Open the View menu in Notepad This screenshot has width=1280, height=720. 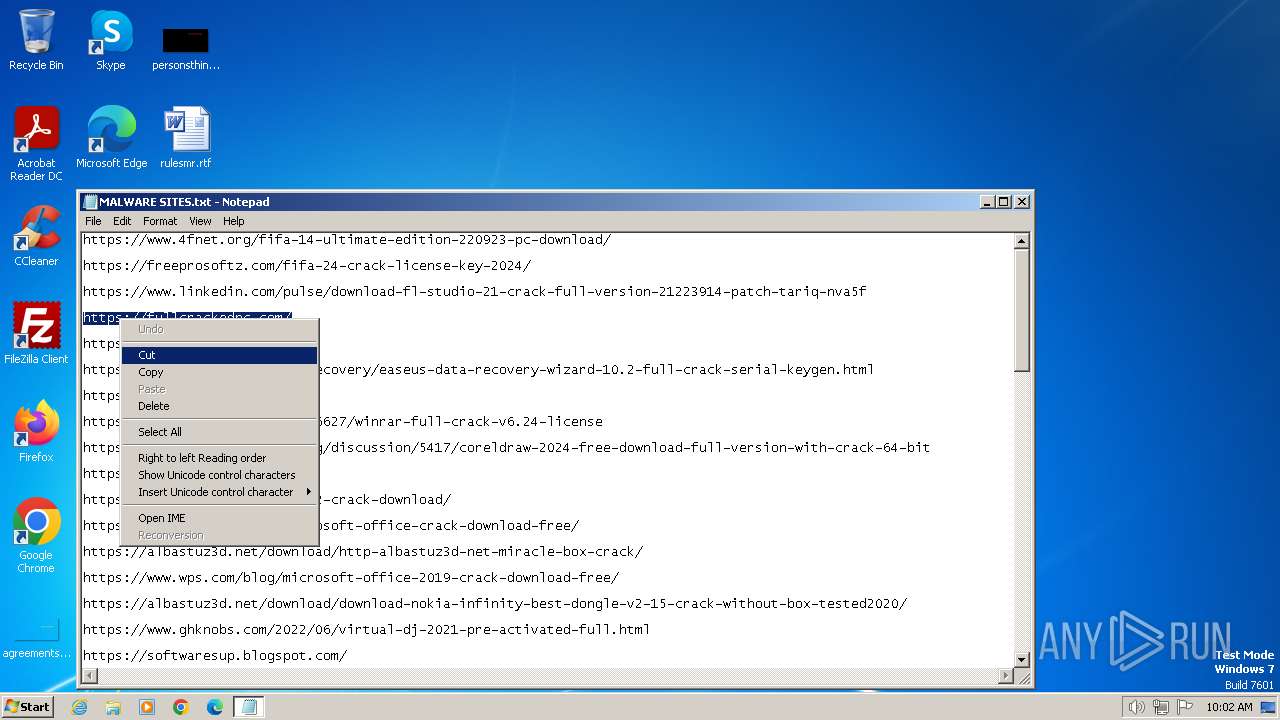pos(200,221)
